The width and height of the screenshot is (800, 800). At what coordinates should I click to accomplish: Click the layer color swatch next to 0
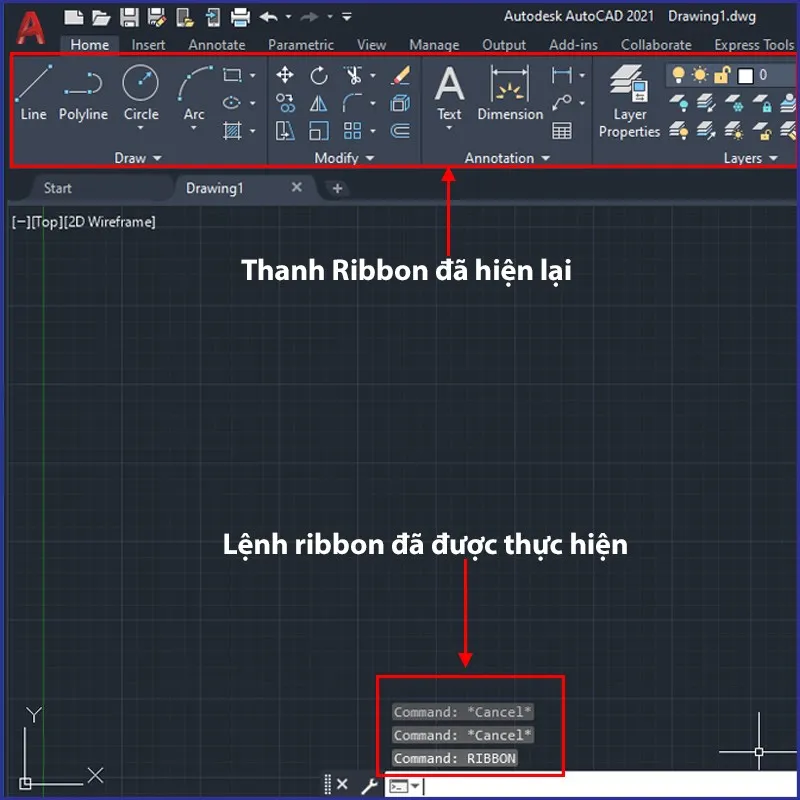tap(745, 74)
